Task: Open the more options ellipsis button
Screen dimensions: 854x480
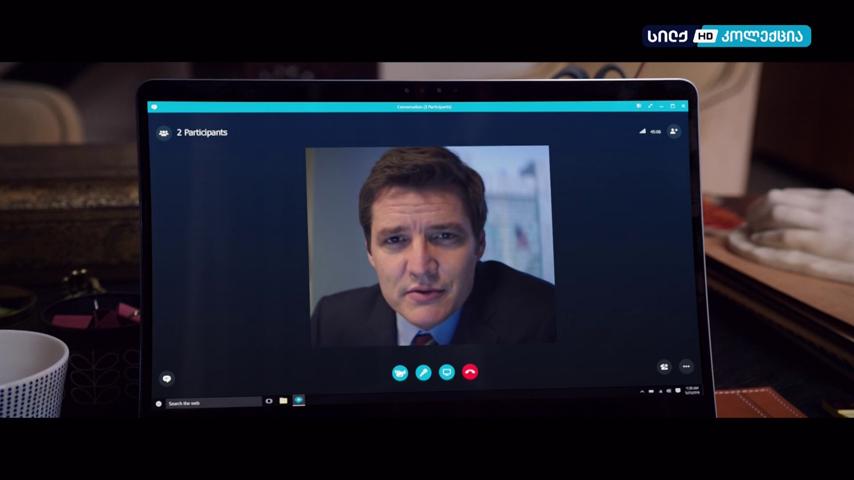Action: [686, 366]
